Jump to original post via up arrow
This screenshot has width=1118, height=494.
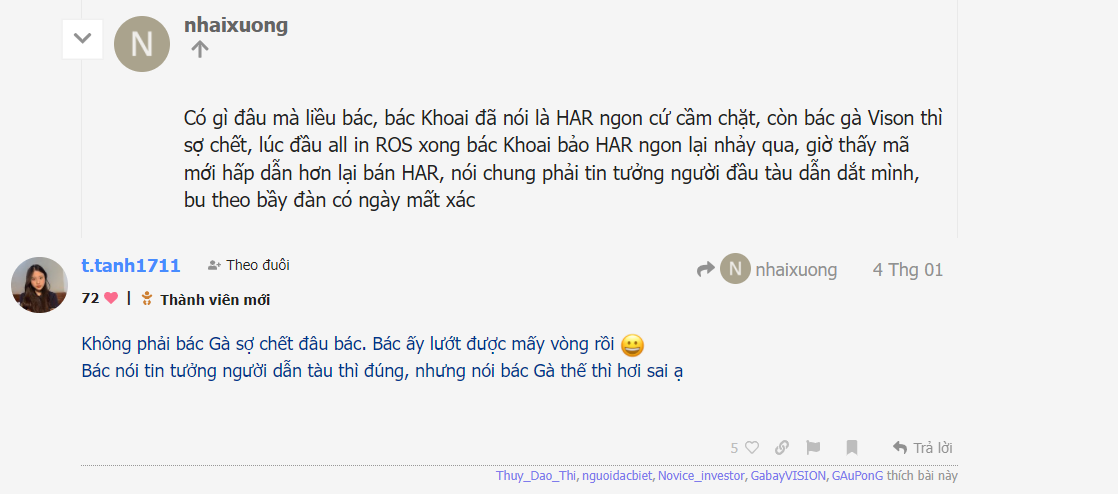[x=200, y=49]
